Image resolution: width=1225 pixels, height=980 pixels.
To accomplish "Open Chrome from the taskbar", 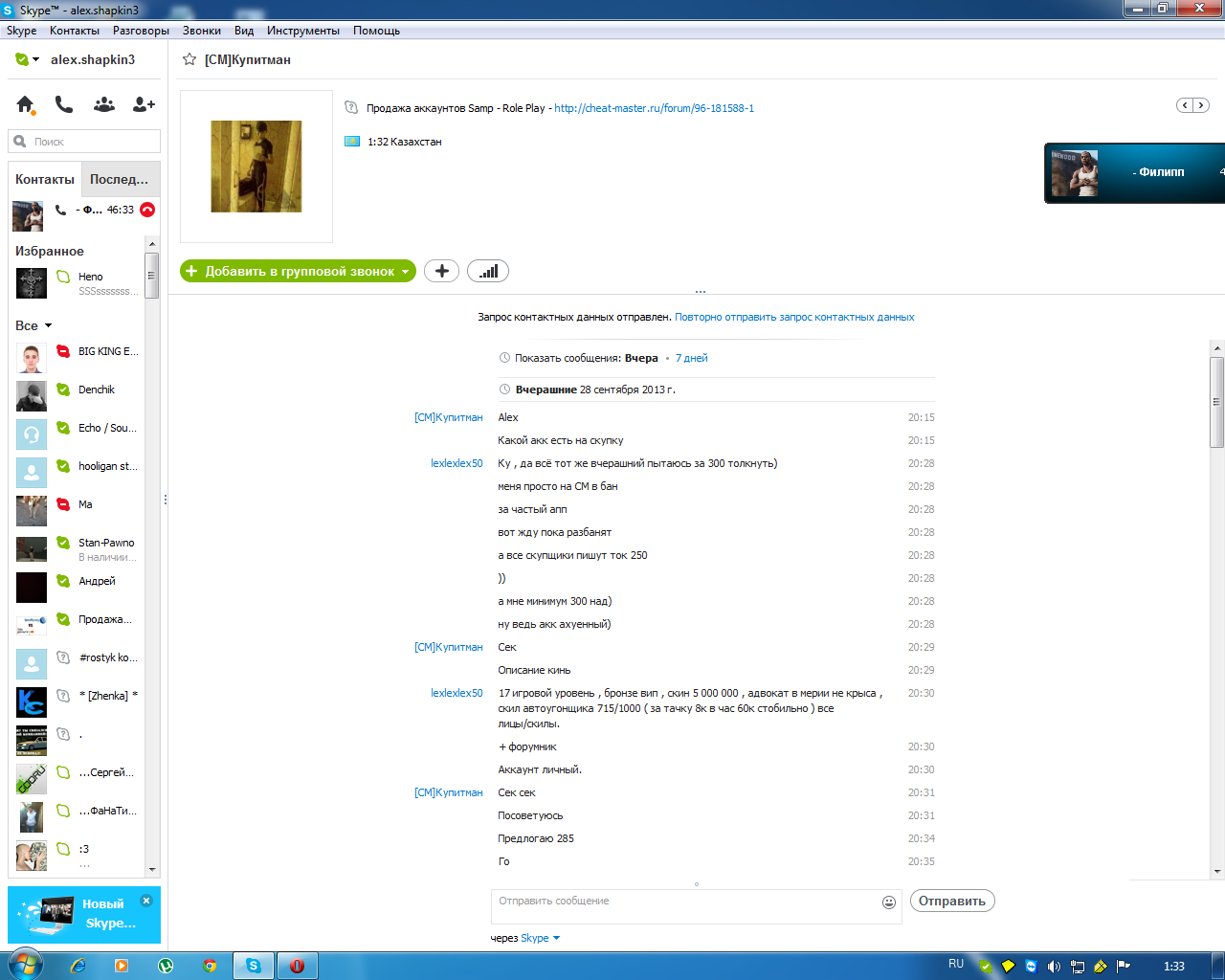I will [210, 966].
